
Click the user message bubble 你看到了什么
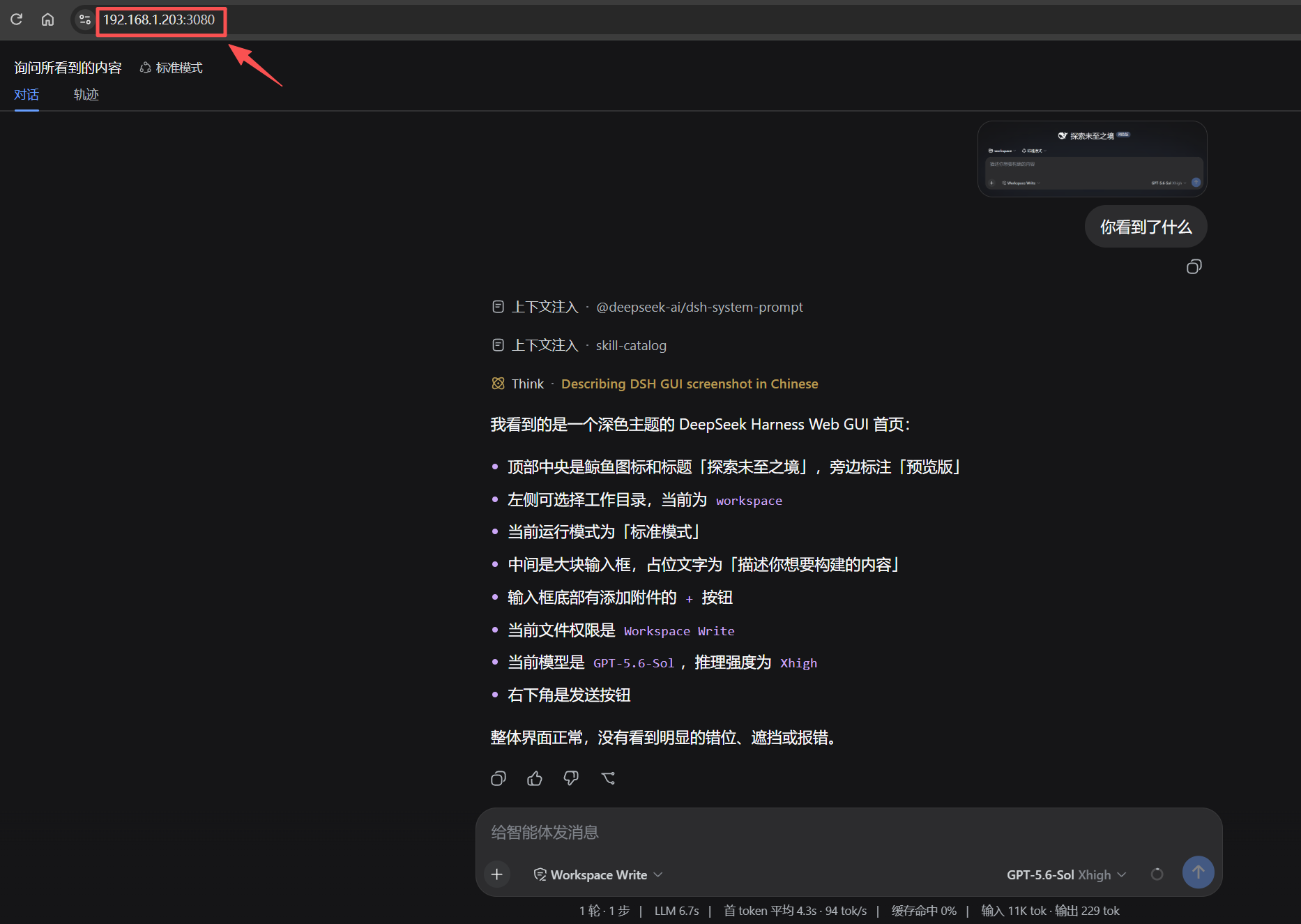coord(1146,227)
